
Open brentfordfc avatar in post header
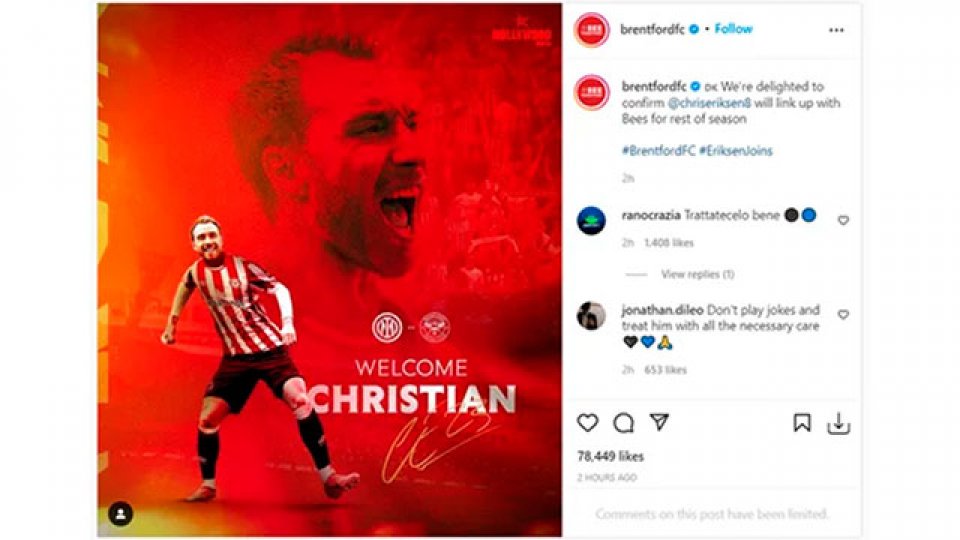(591, 29)
